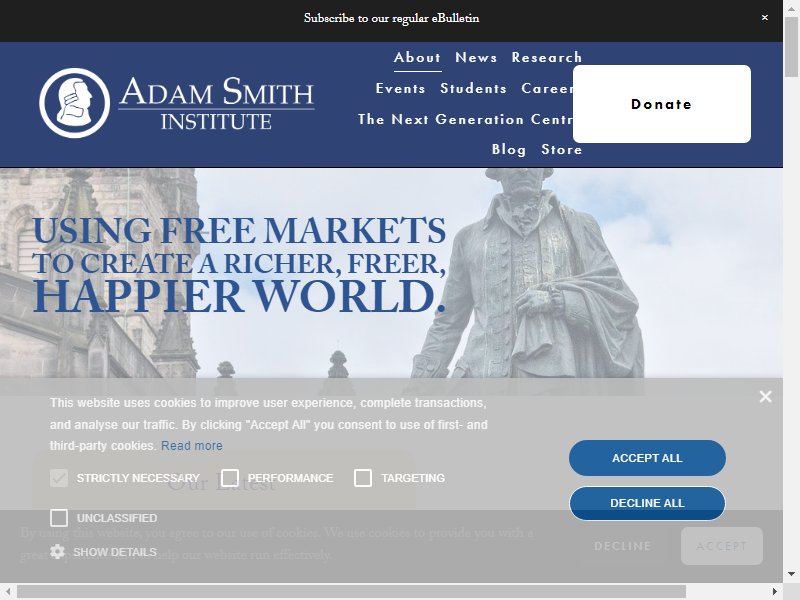Open the News menu item
Viewport: 800px width, 600px height.
click(x=476, y=57)
